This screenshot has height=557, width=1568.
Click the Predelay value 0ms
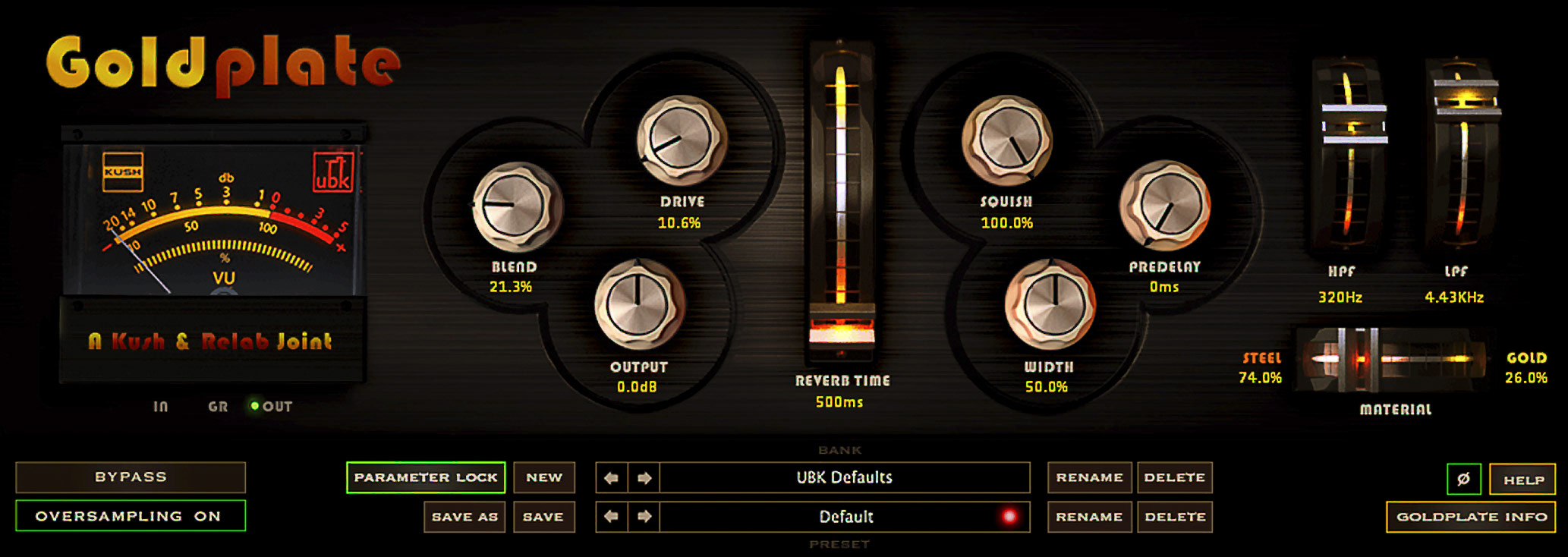[1164, 287]
